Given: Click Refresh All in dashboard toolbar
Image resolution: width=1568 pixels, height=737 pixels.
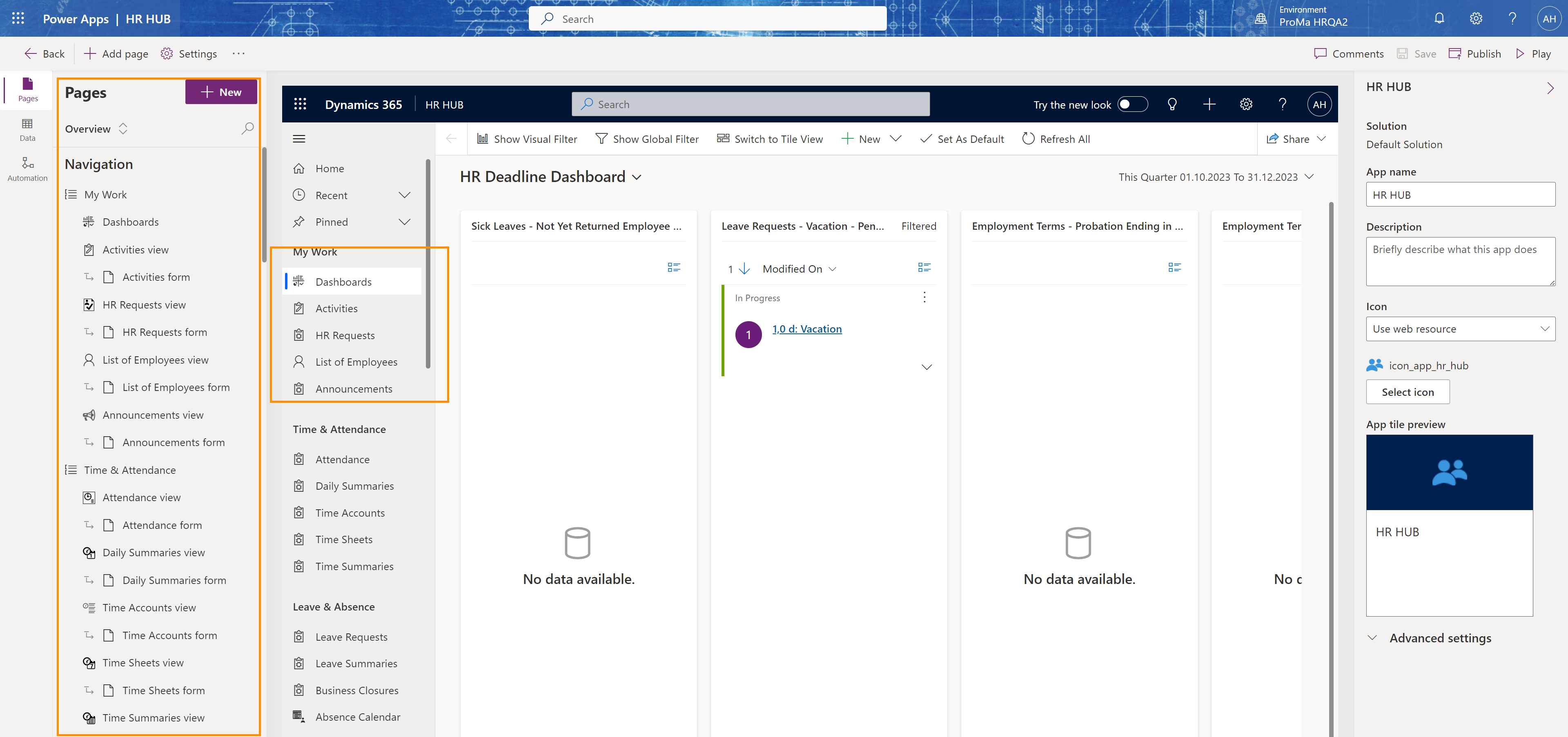Looking at the screenshot, I should tap(1056, 139).
